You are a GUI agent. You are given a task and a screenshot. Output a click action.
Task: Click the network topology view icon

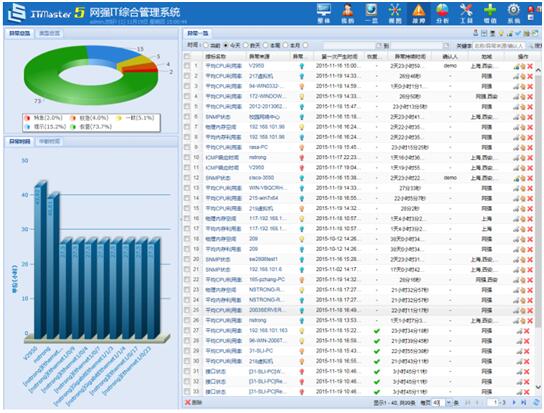click(x=395, y=13)
